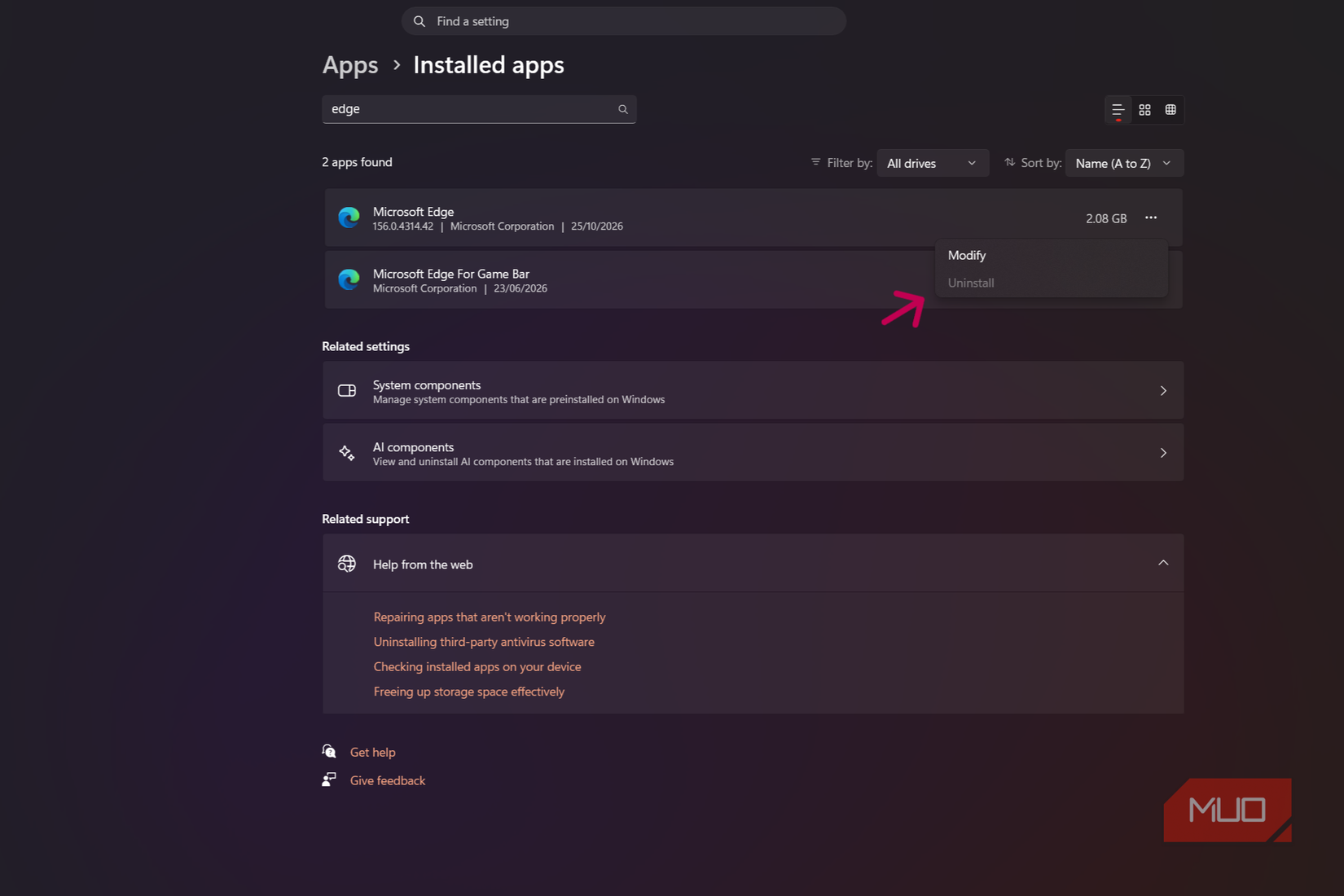Click the magnifier icon in the edge search field

[623, 109]
